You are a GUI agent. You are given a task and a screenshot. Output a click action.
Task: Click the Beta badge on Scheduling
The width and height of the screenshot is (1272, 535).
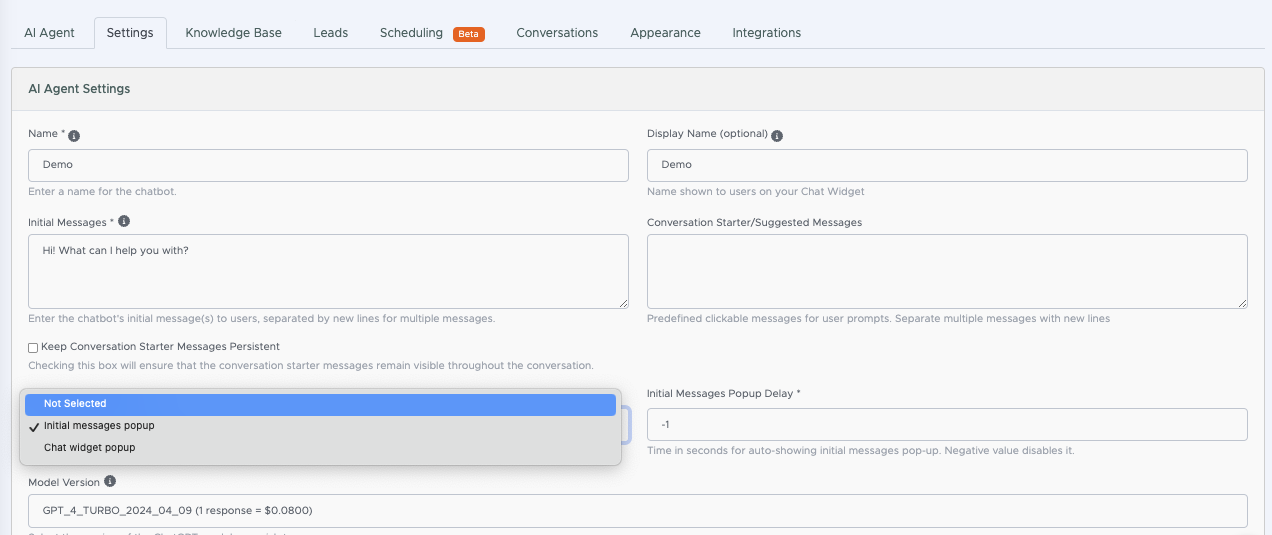coord(469,34)
